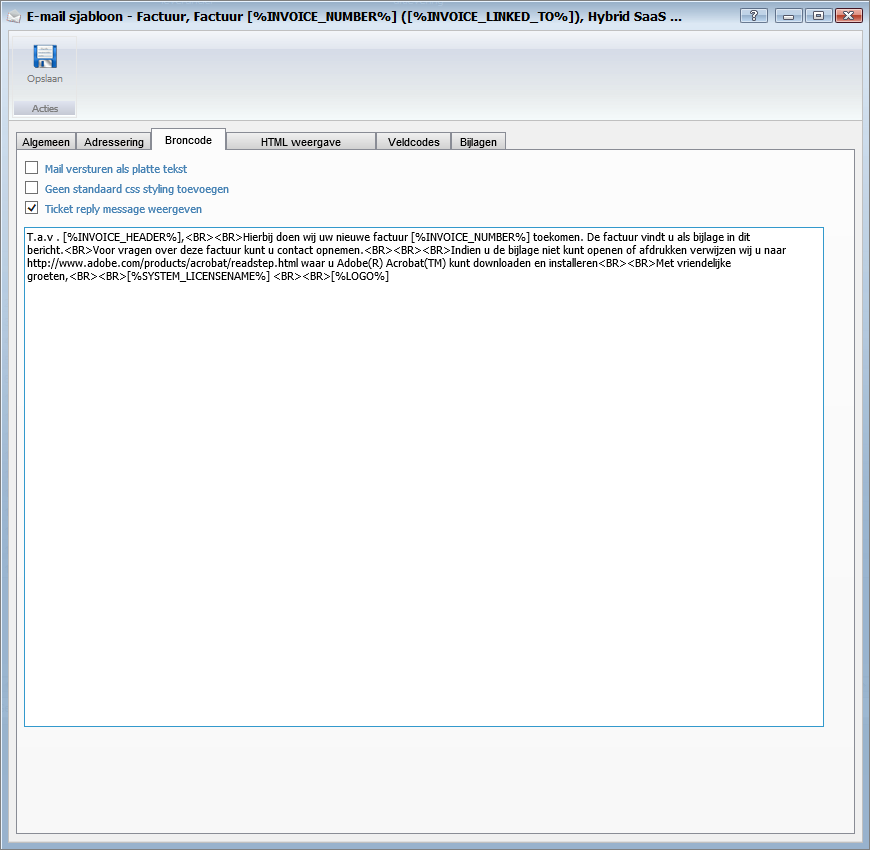
Task: Maximize the E-mail sjabloon window
Action: (x=818, y=16)
